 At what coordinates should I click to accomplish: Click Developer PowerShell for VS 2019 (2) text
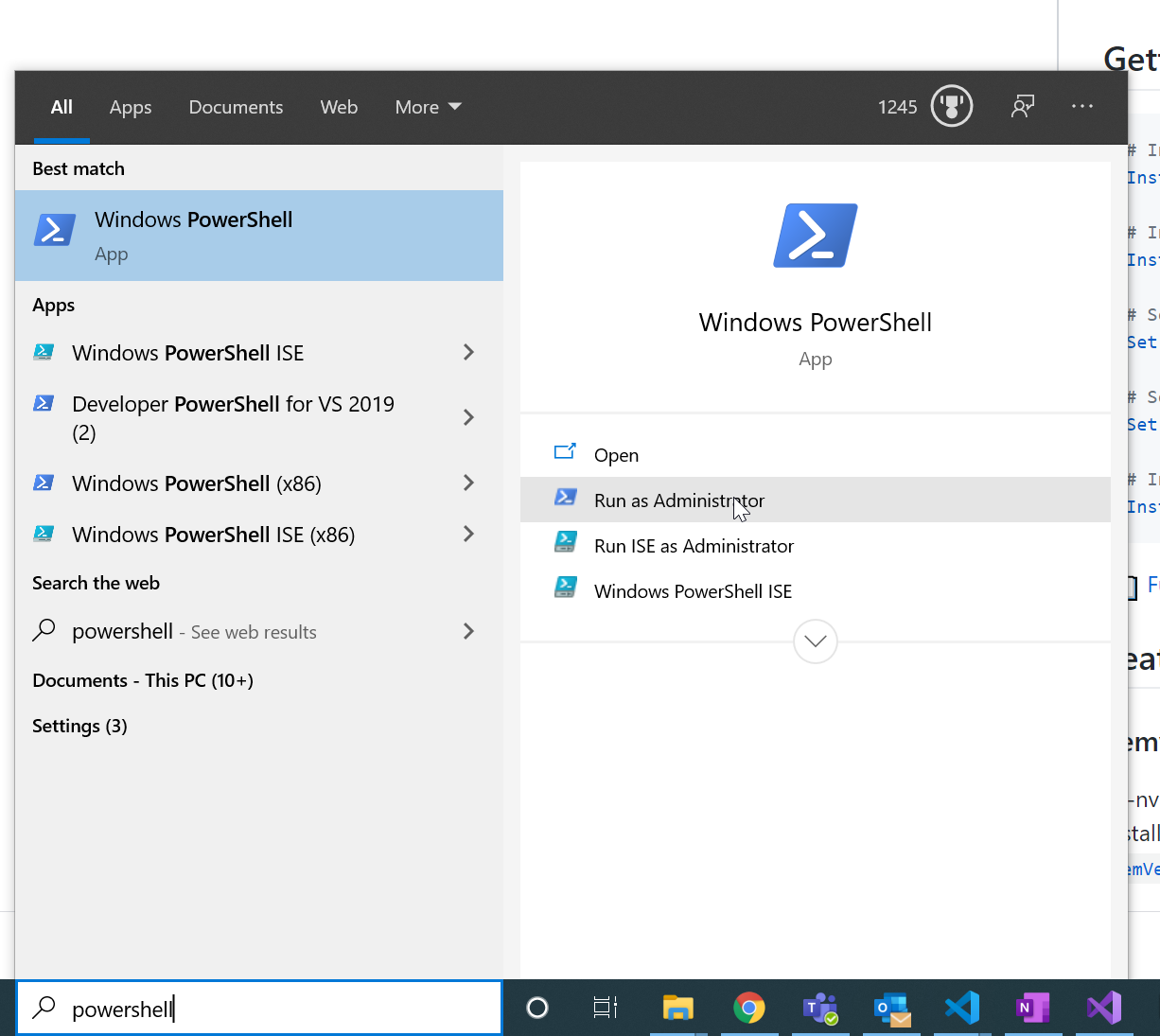[x=233, y=418]
